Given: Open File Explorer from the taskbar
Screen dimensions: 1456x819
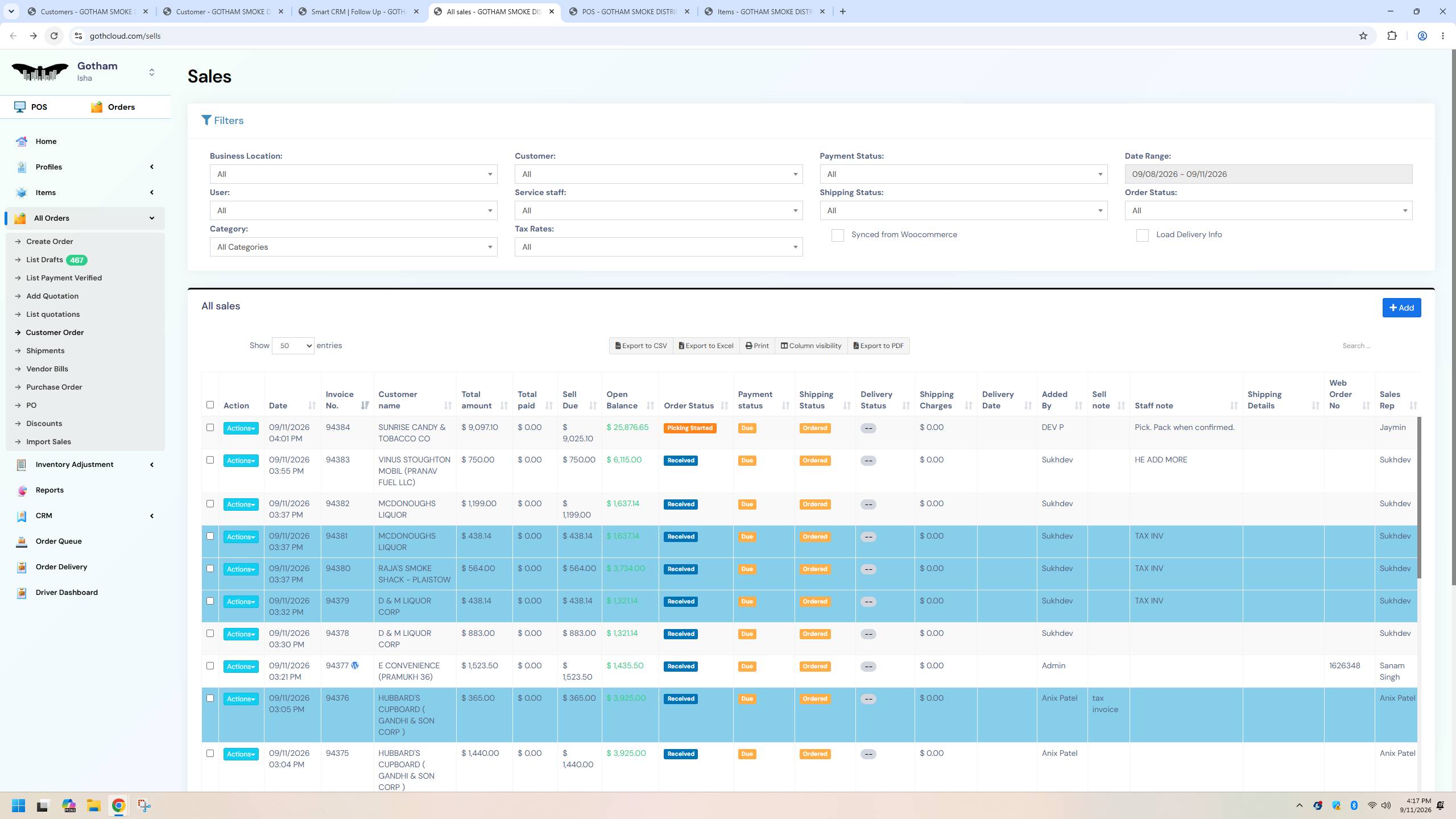Looking at the screenshot, I should [x=93, y=805].
